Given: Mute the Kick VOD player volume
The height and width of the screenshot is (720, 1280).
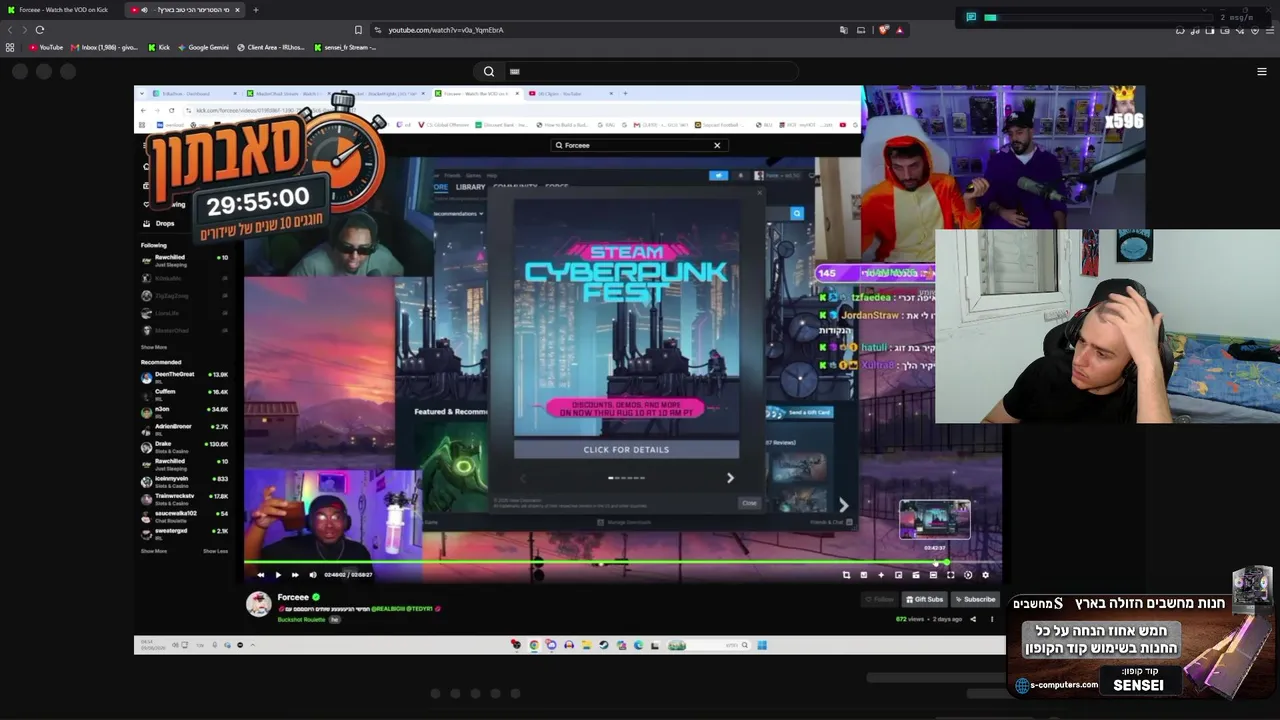Looking at the screenshot, I should [x=312, y=575].
